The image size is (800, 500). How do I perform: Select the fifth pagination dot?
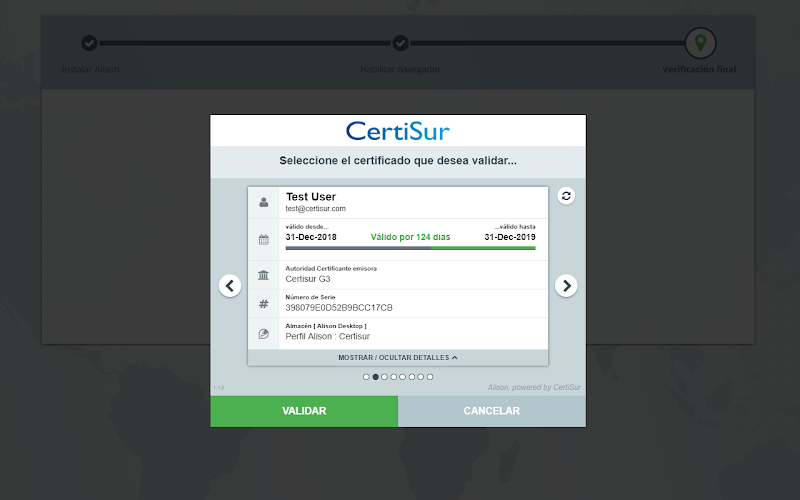coord(403,377)
